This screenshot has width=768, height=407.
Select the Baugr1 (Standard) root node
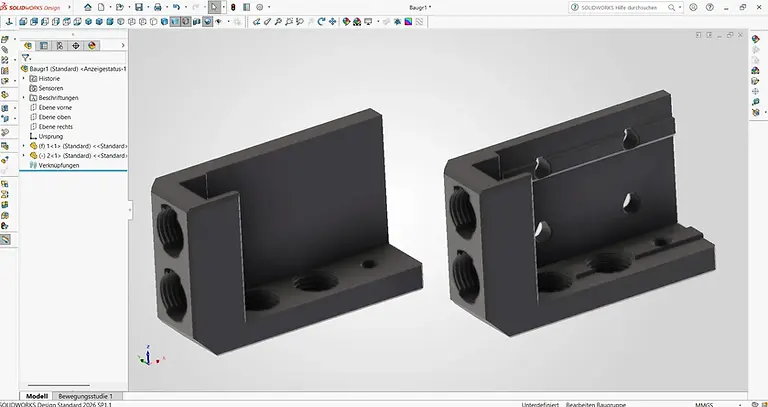74,69
